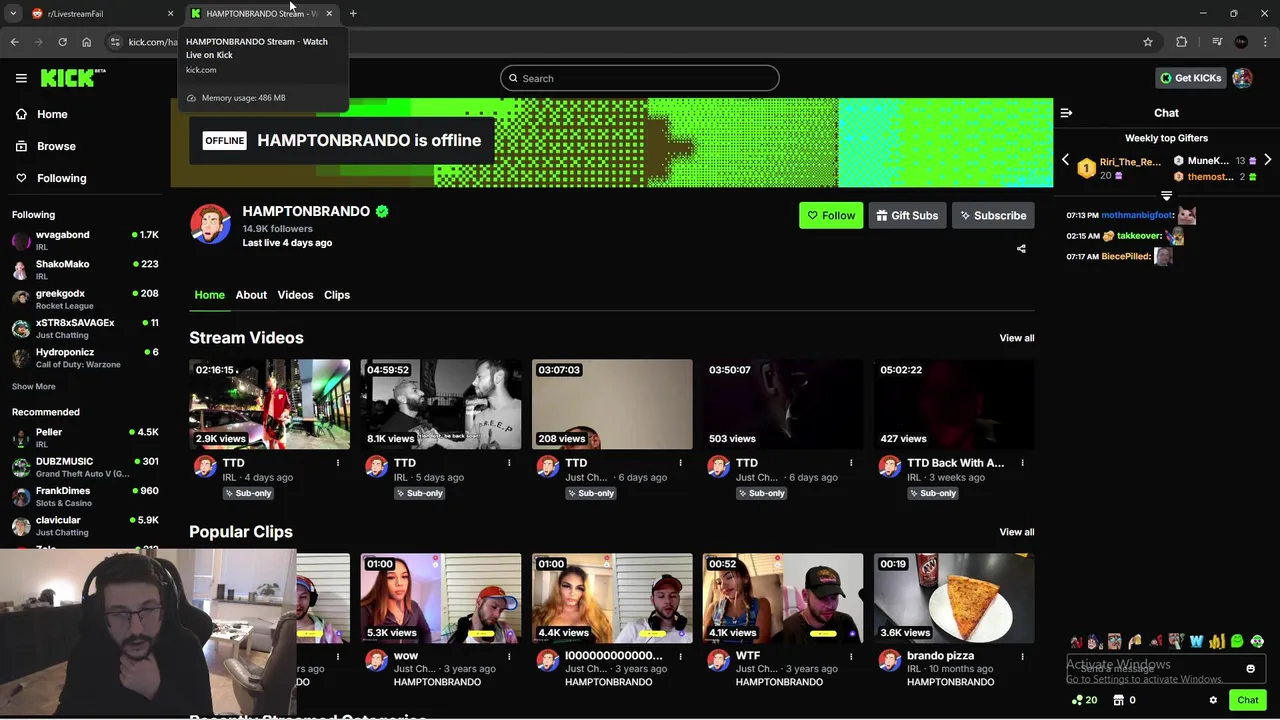Open options for TTD Back With A... video
Viewport: 1280px width, 720px height.
1022,463
